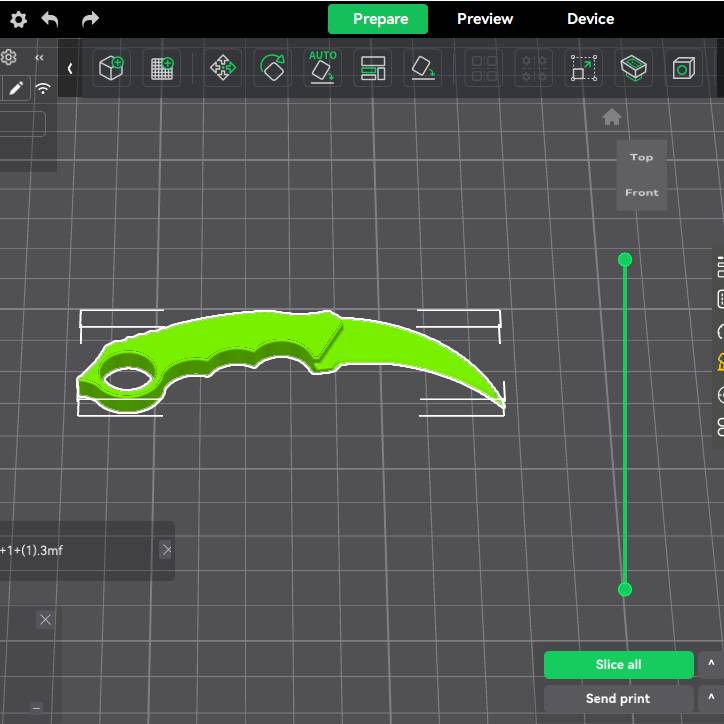This screenshot has height=724, width=724.
Task: Click the greyed Split to objects icon
Action: pos(484,68)
